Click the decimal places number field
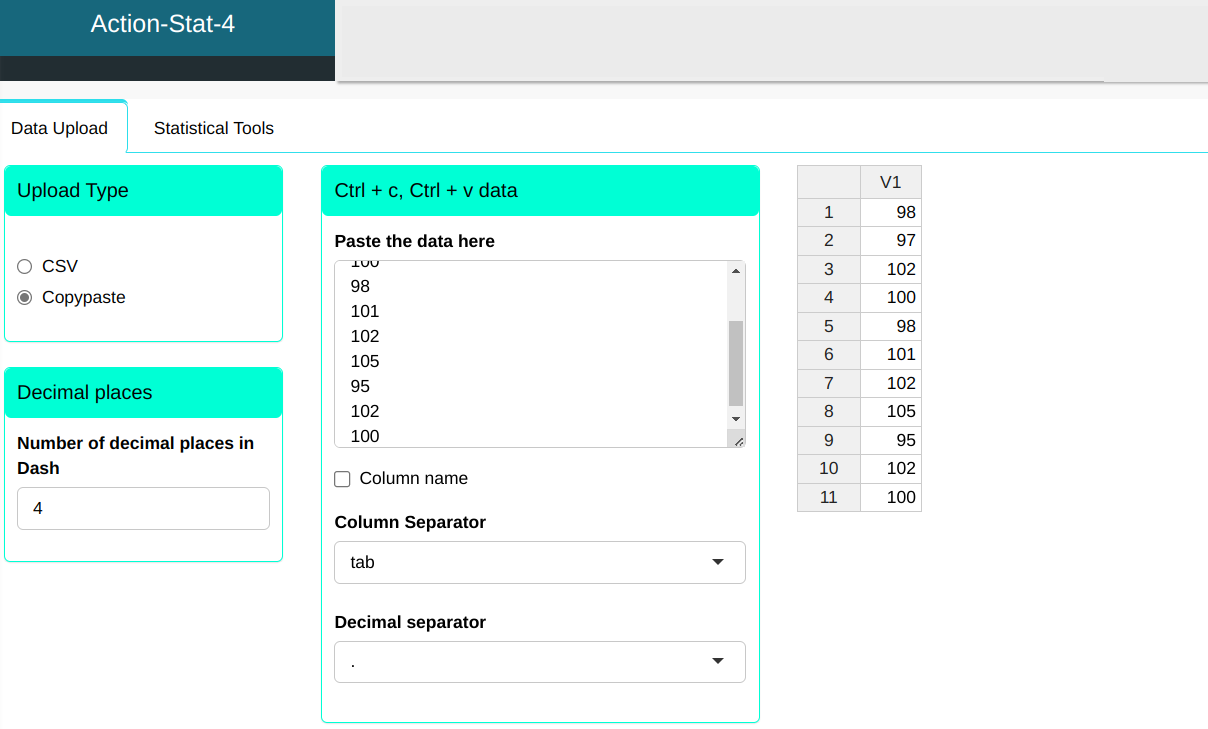The height and width of the screenshot is (729, 1208). point(143,508)
